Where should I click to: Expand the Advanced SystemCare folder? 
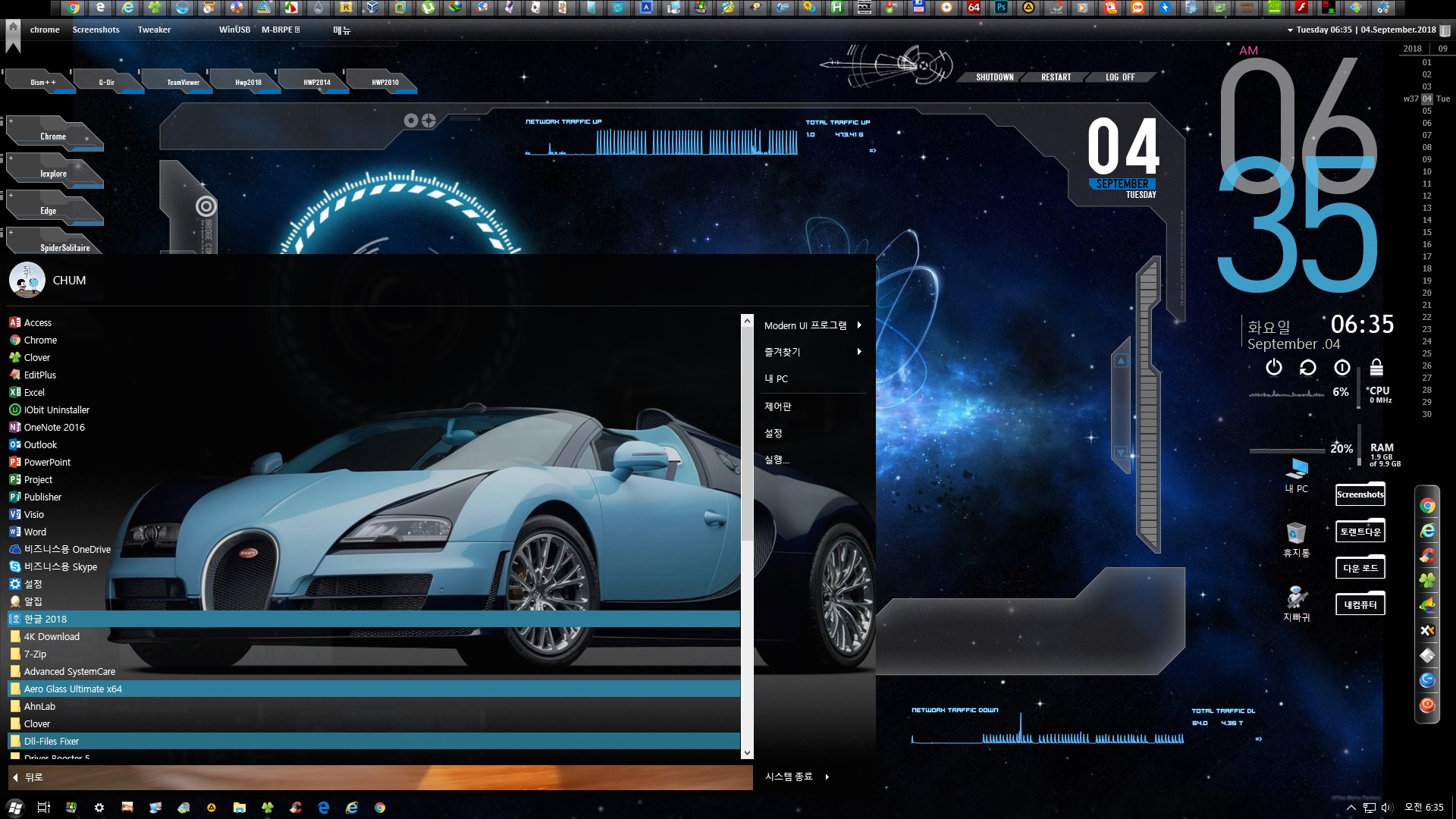[373, 672]
